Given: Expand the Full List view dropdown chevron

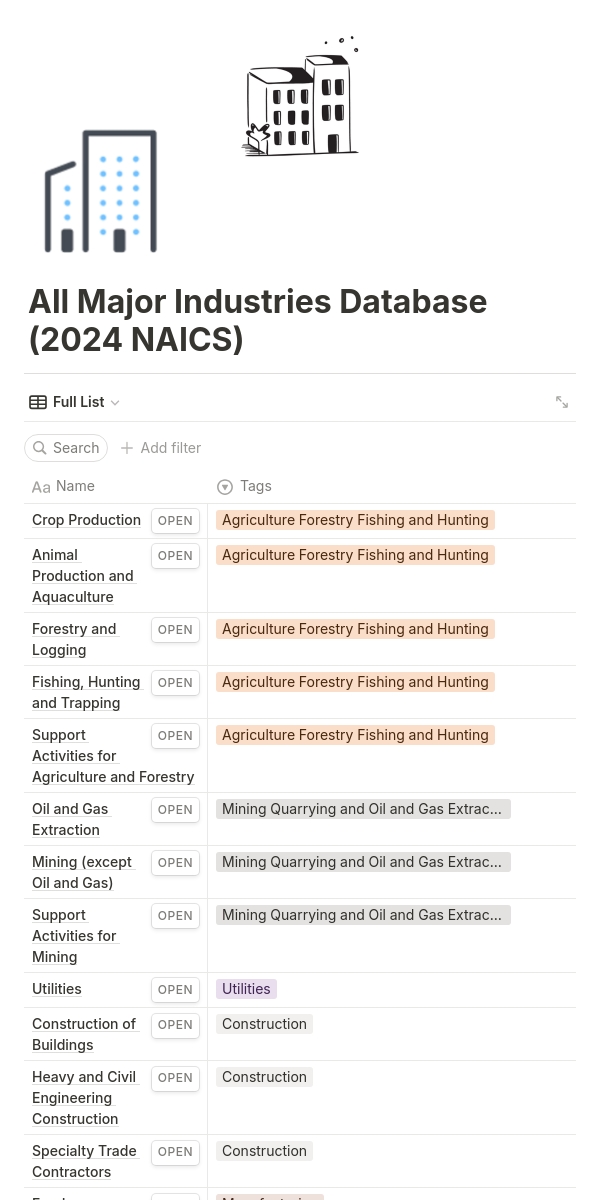Looking at the screenshot, I should 115,403.
